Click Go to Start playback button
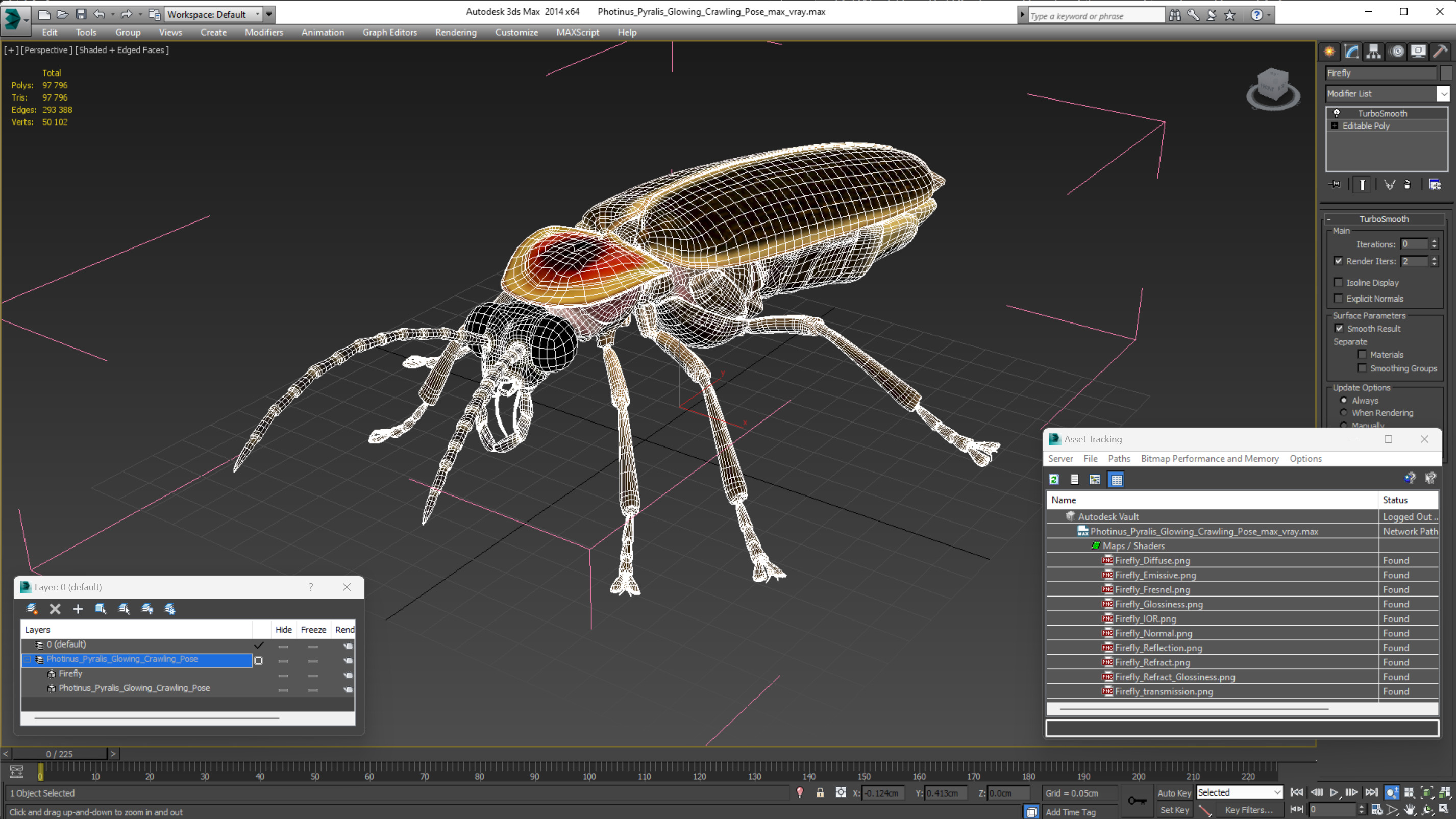The width and height of the screenshot is (1456, 819). [1297, 792]
